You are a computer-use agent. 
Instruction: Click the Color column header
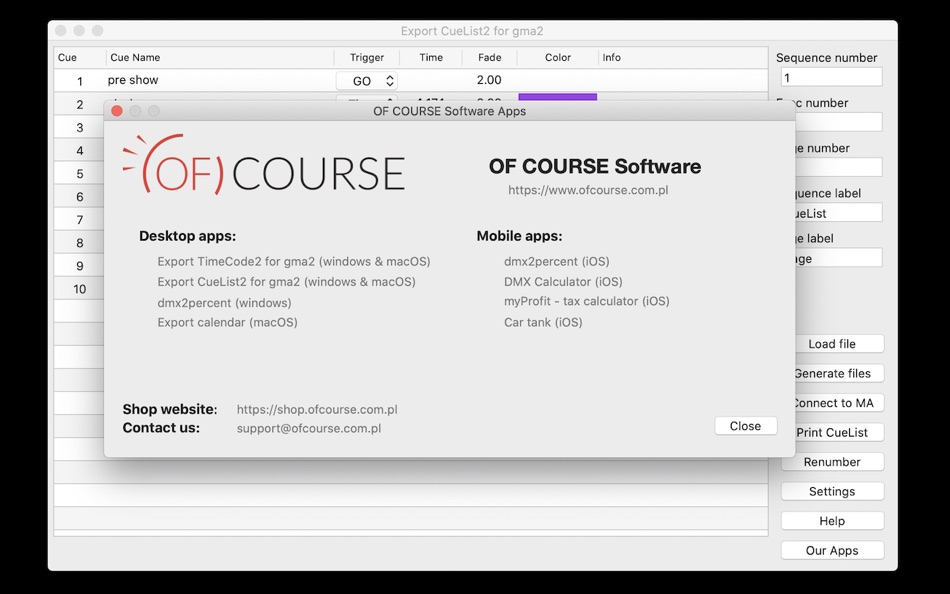(x=557, y=58)
